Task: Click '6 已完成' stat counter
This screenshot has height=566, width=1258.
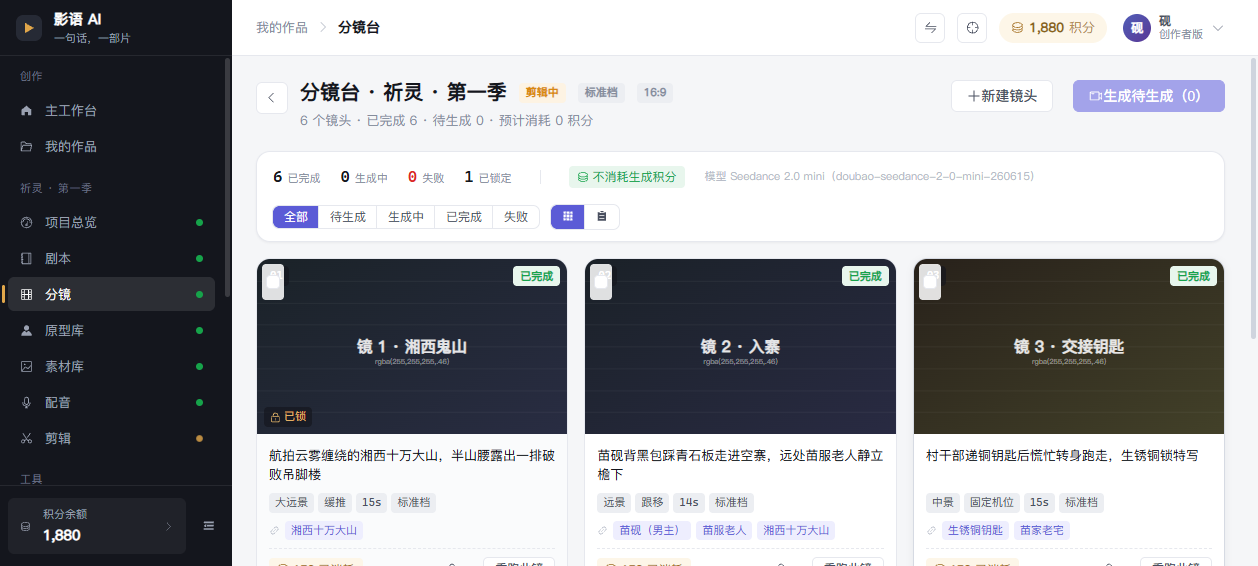Action: [x=296, y=177]
